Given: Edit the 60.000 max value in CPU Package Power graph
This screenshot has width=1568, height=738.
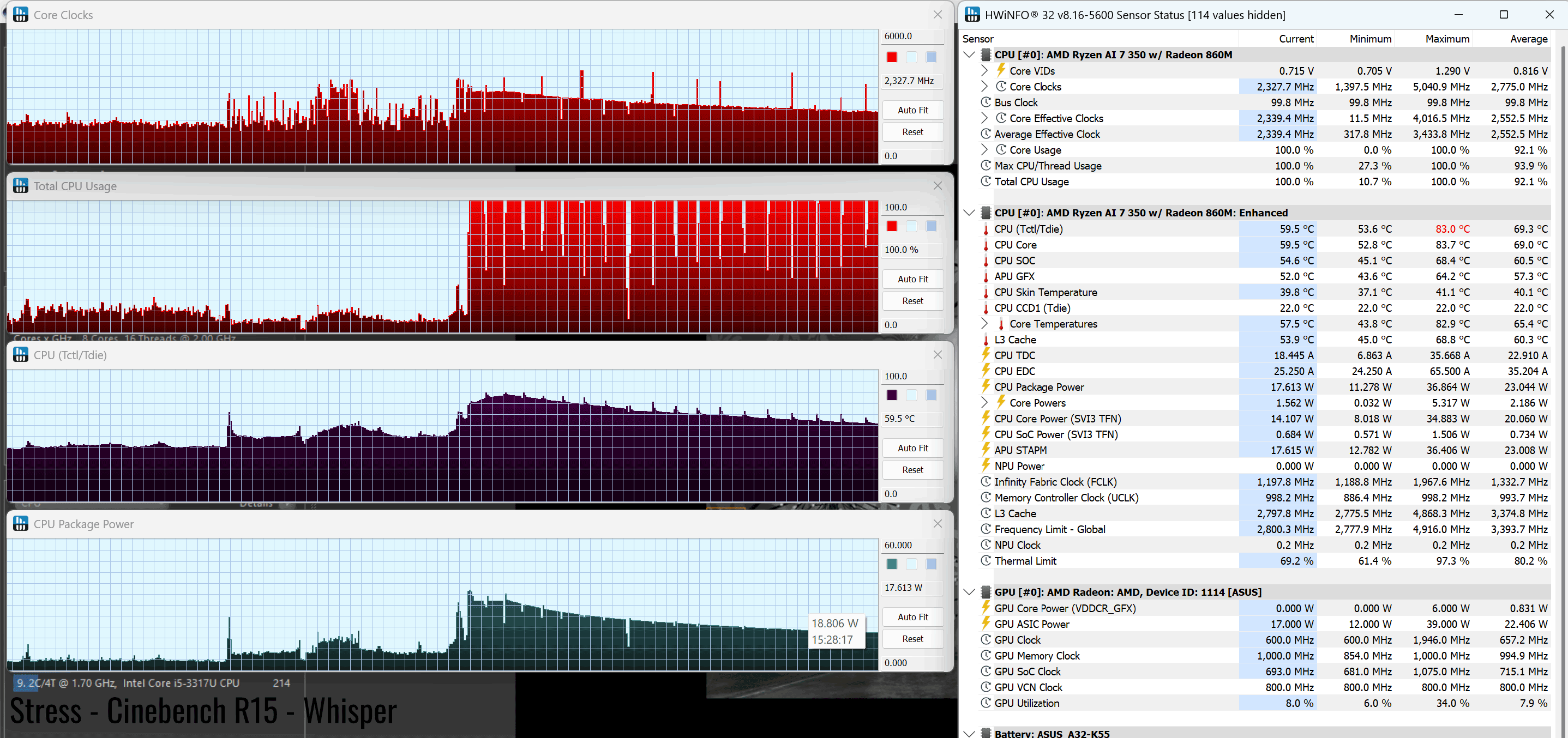Looking at the screenshot, I should tap(911, 545).
